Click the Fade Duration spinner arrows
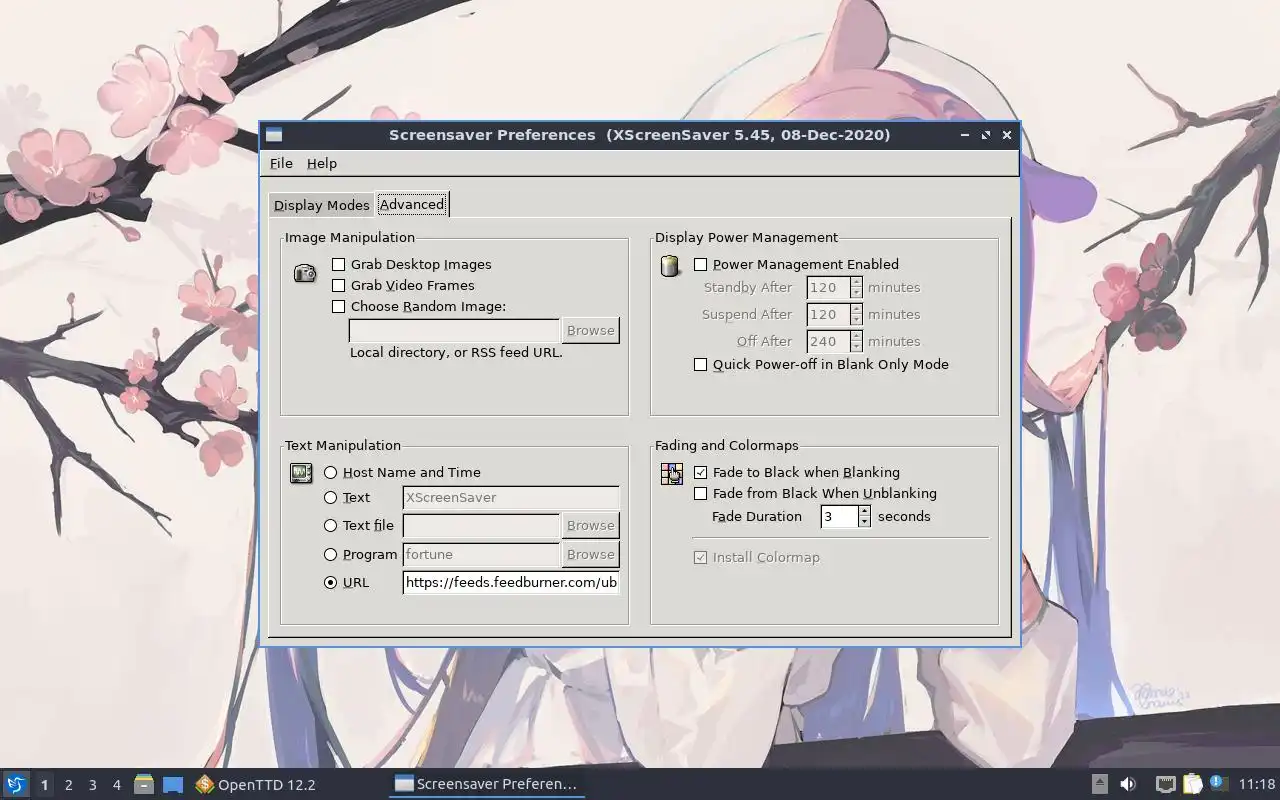The image size is (1280, 800). [x=865, y=517]
